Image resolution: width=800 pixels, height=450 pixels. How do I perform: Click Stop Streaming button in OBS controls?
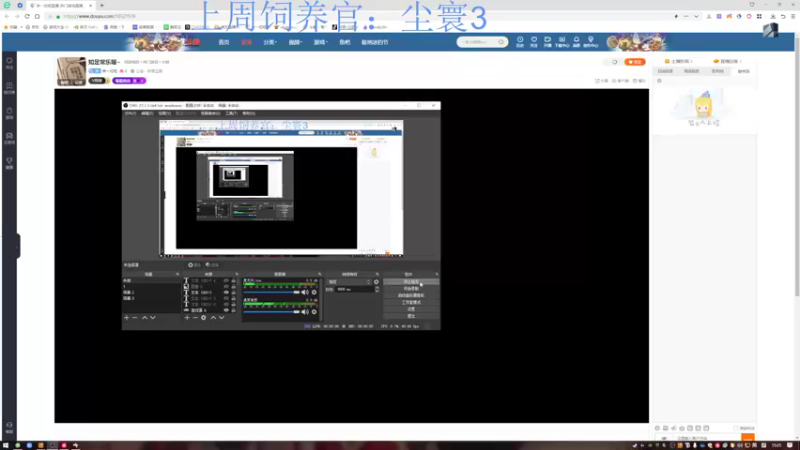coord(411,282)
